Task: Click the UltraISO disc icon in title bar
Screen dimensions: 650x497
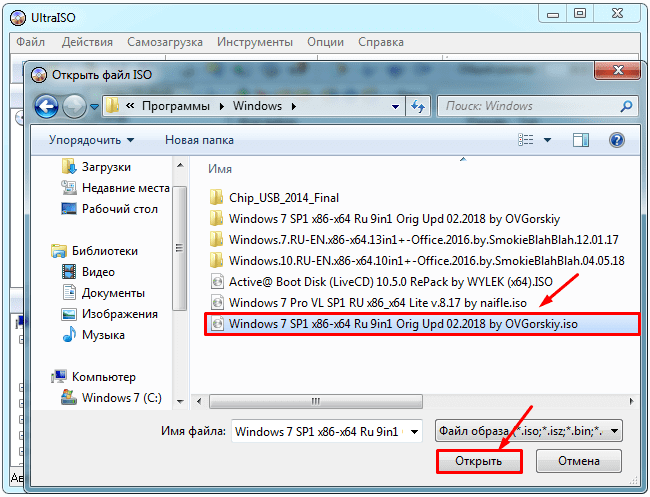Action: [18, 18]
